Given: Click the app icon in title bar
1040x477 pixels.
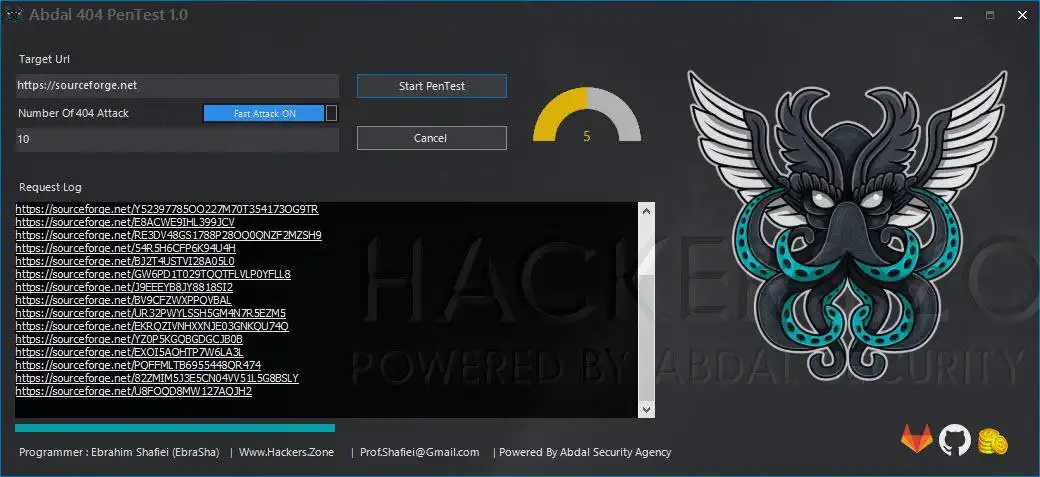Looking at the screenshot, I should pyautogui.click(x=14, y=15).
